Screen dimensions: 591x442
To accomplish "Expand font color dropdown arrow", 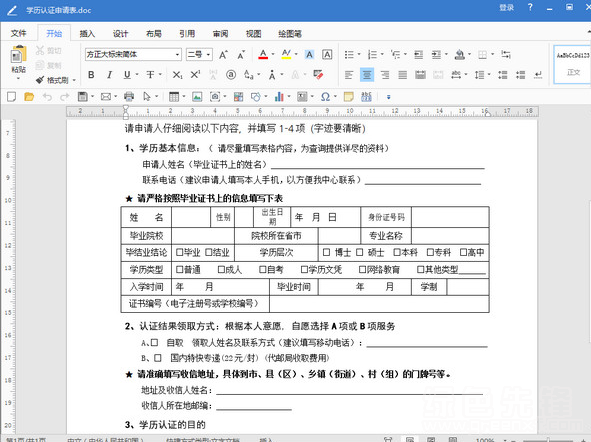I will pyautogui.click(x=273, y=55).
